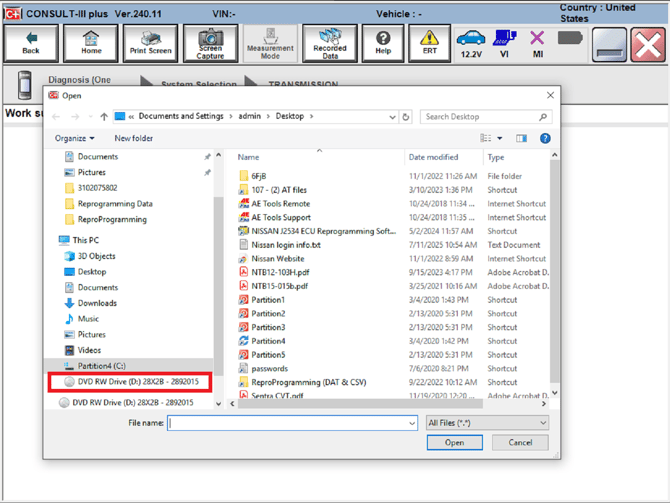The image size is (670, 503).
Task: Go to Home in CONSULT toolbar
Action: [91, 43]
